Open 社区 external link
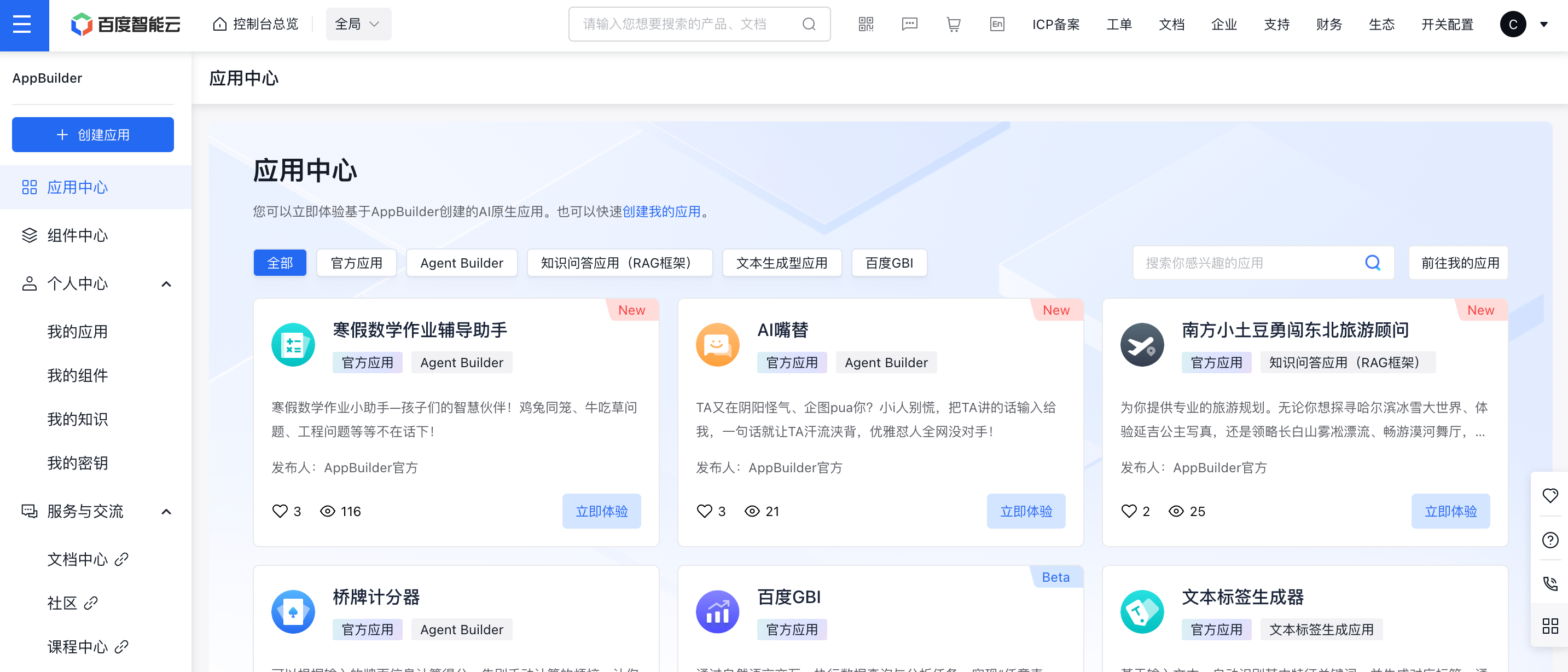This screenshot has height=672, width=1568. pos(72,603)
